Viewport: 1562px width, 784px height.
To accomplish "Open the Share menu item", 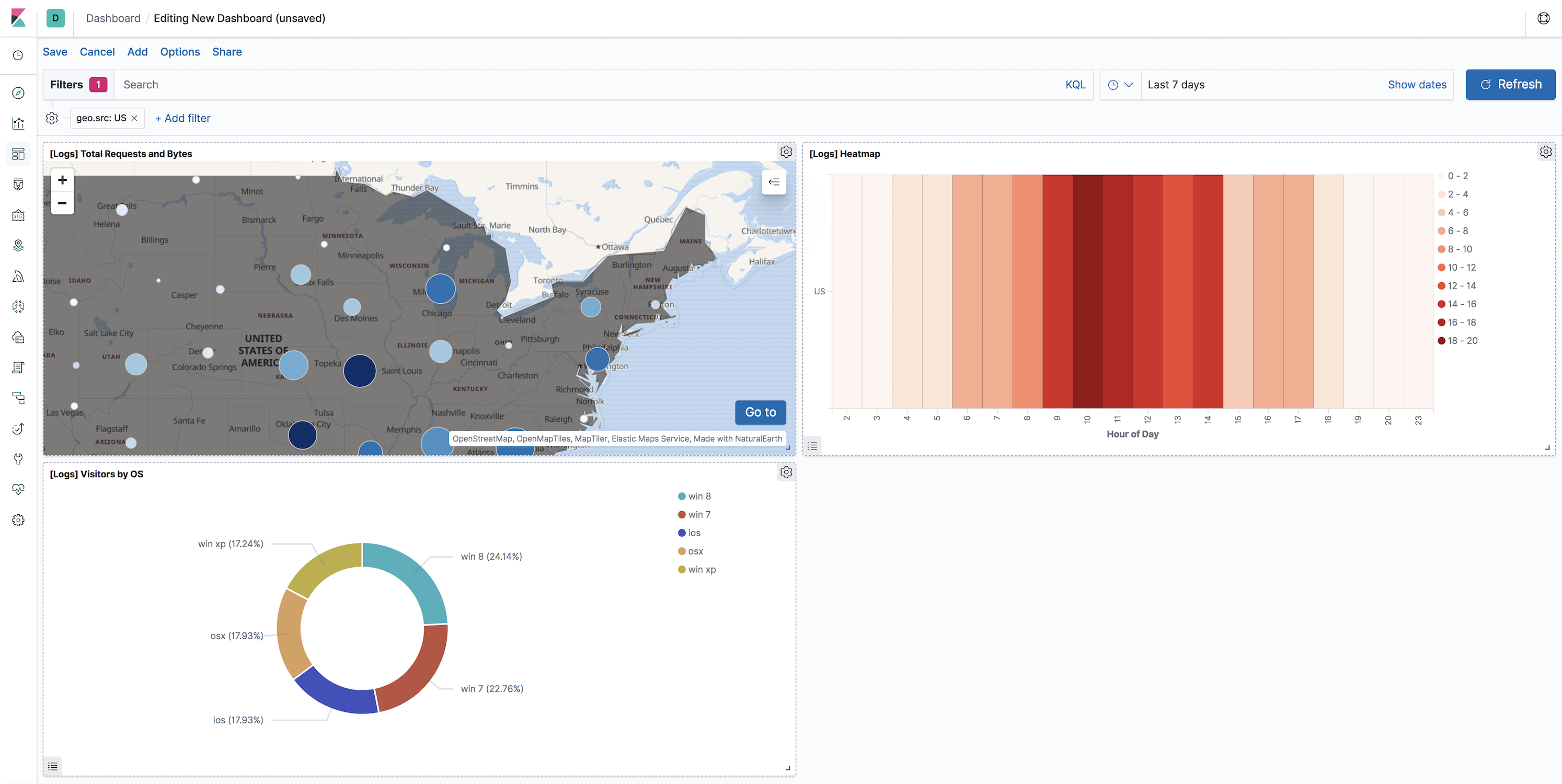I will 227,52.
